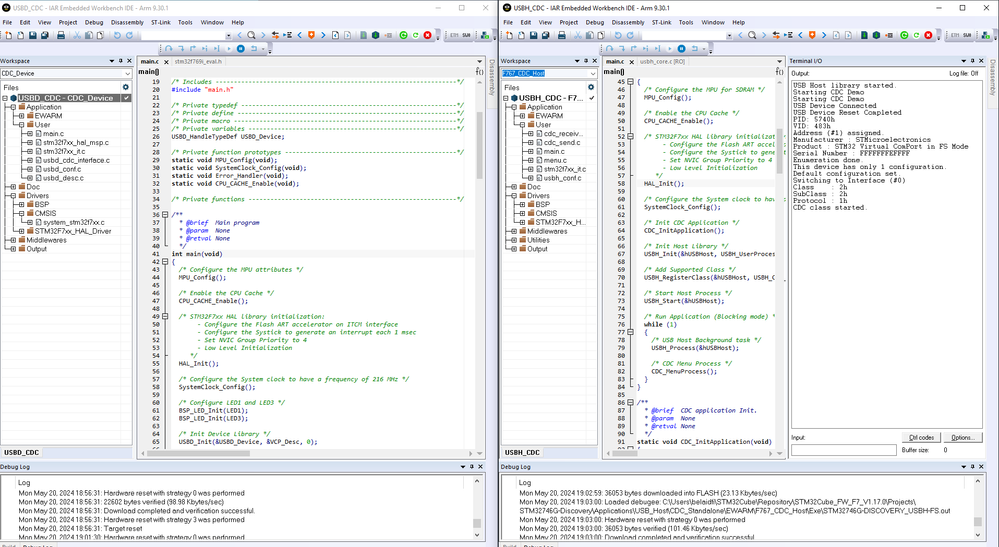Click Go (run) icon in USBD_CDC debug toolbar

(229, 48)
